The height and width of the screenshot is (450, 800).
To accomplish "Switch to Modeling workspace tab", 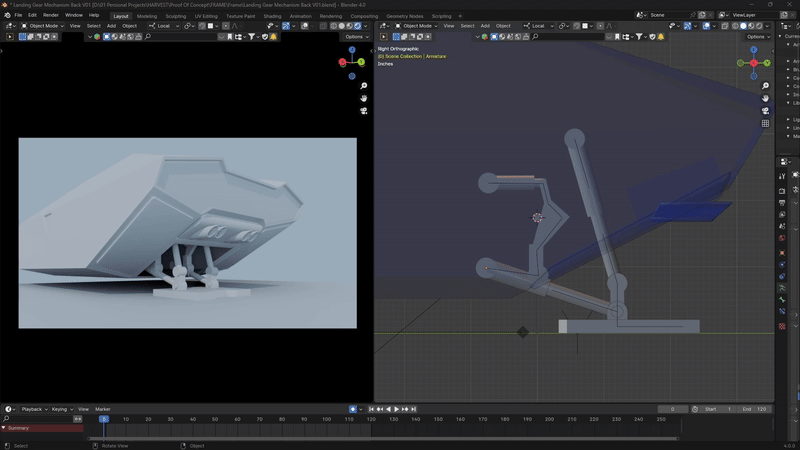I will tap(147, 16).
